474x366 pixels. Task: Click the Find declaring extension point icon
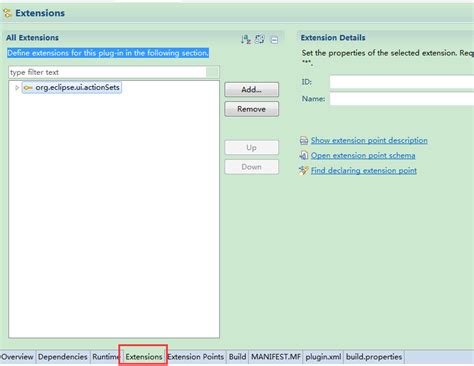point(304,170)
